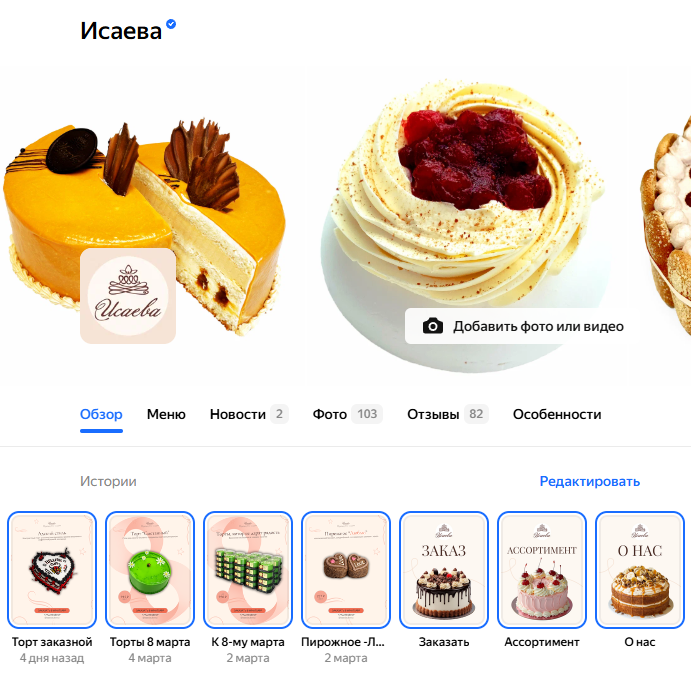This screenshot has width=691, height=682.
Task: Open the Ассортимент story thumbnail
Action: pyautogui.click(x=542, y=570)
